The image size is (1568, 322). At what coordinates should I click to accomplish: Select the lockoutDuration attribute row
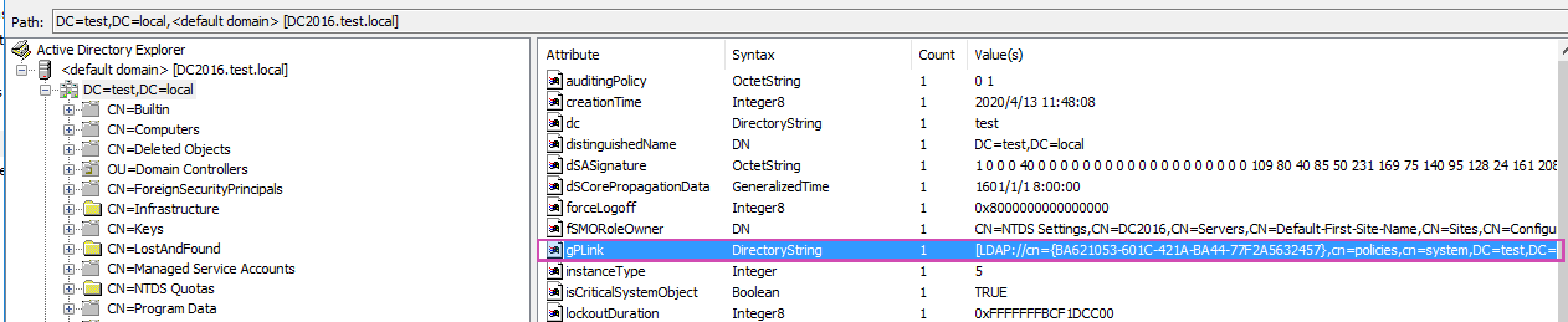pos(612,313)
